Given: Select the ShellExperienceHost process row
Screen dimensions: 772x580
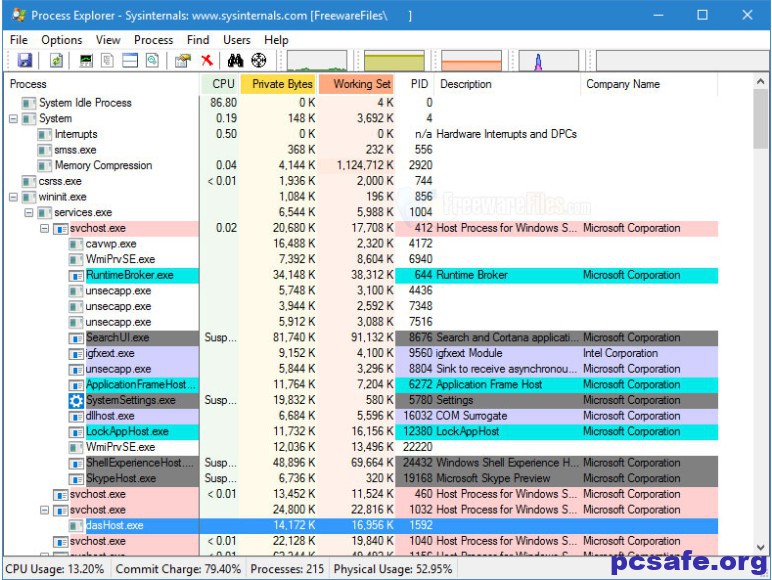Looking at the screenshot, I should coord(361,463).
